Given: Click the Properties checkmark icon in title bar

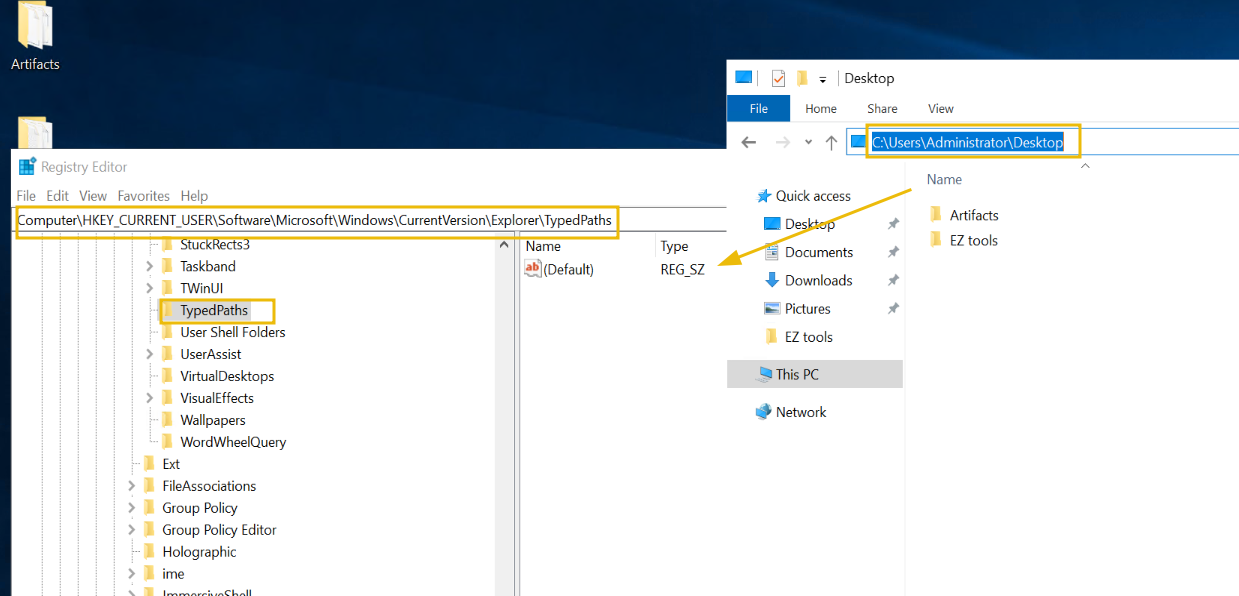Looking at the screenshot, I should [x=778, y=78].
